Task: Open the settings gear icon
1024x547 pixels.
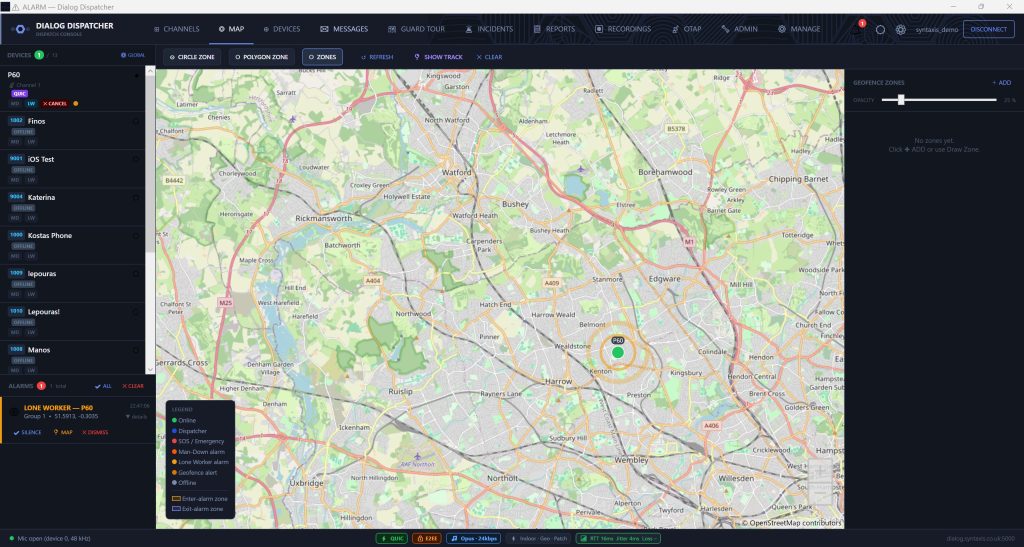Action: (x=901, y=29)
